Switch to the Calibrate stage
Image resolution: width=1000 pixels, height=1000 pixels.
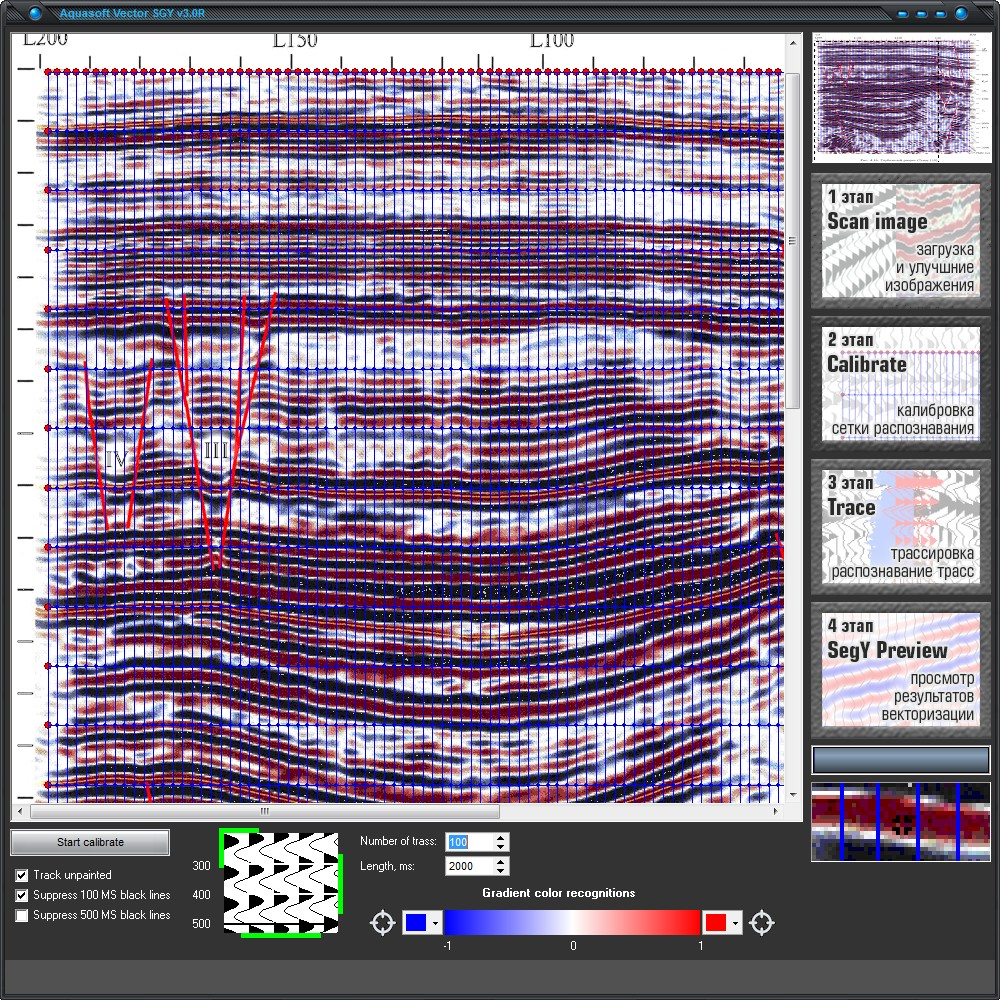click(901, 383)
